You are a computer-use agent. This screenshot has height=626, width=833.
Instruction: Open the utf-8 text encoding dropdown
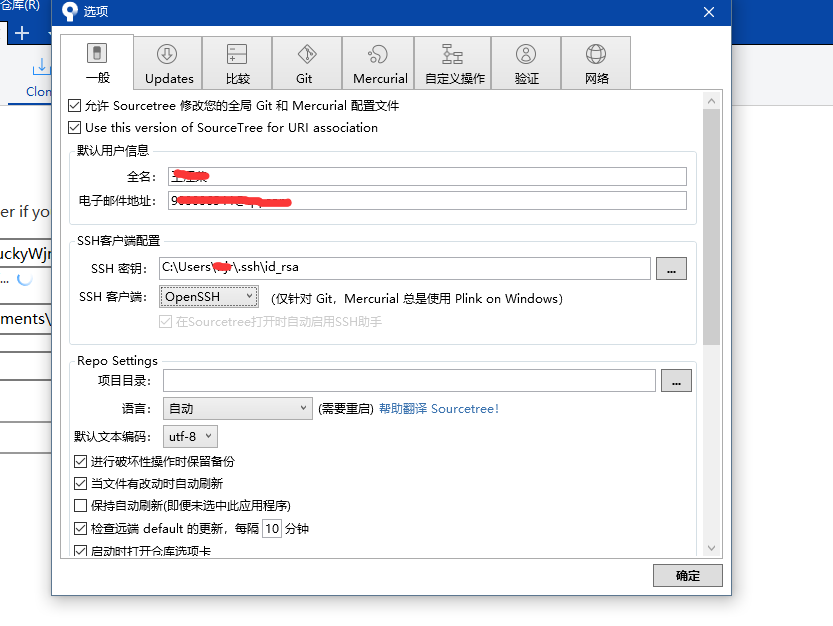click(x=190, y=436)
